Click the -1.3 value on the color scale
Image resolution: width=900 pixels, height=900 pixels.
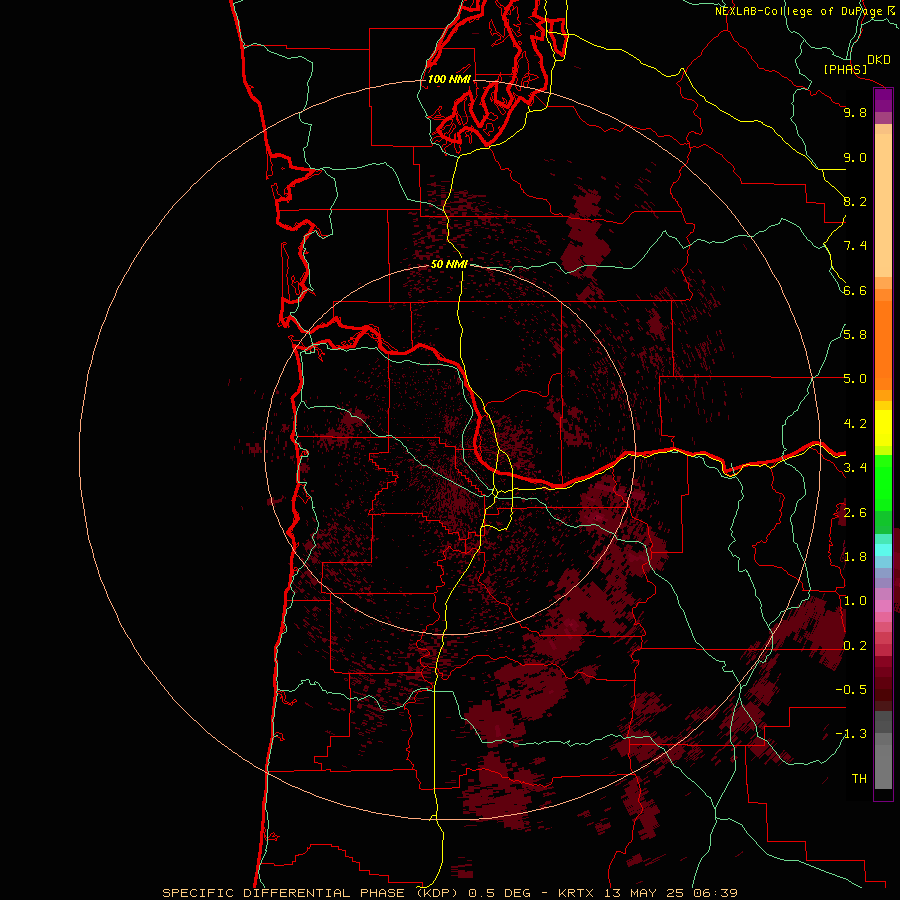pyautogui.click(x=851, y=734)
